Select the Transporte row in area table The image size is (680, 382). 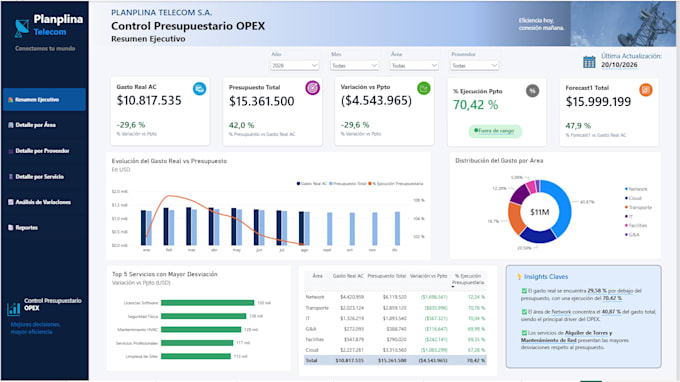coord(395,308)
